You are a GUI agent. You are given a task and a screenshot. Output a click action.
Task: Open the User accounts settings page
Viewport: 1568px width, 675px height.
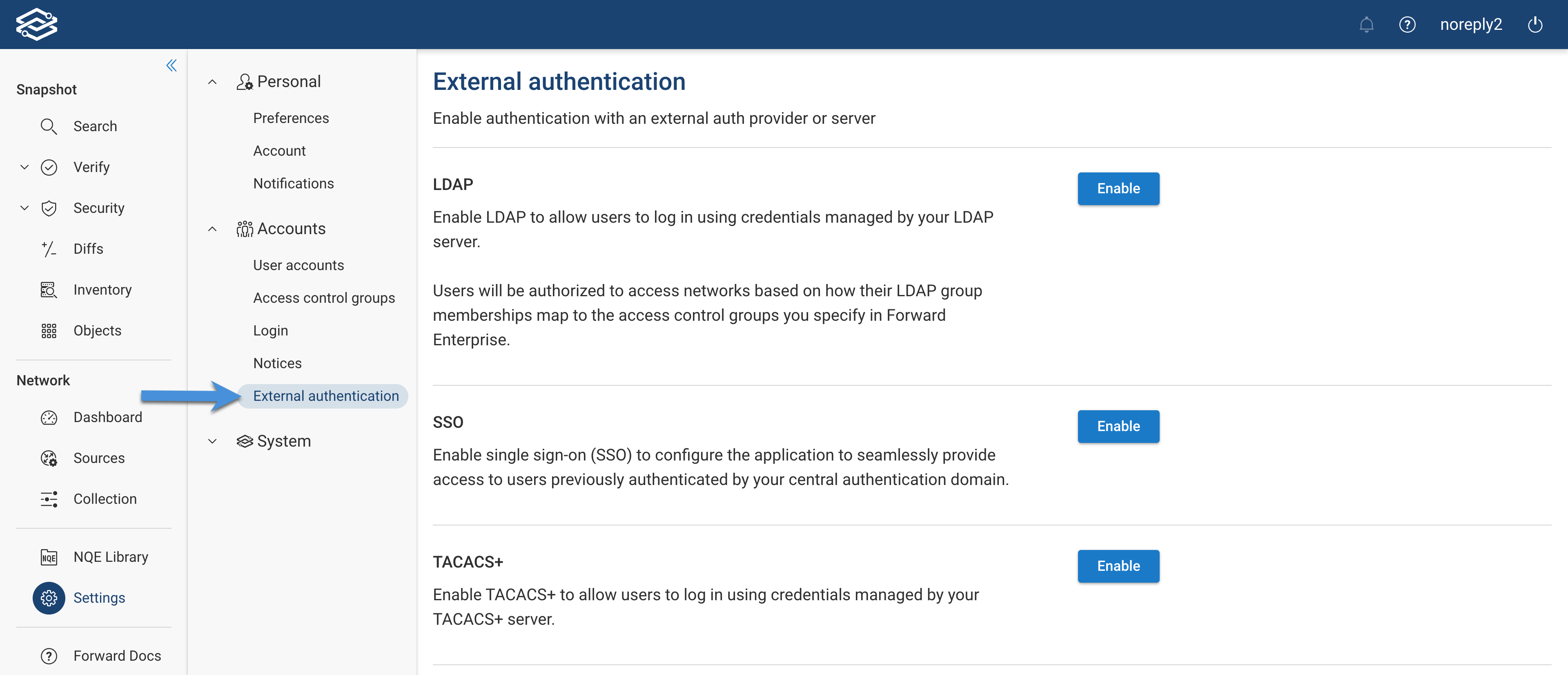298,265
